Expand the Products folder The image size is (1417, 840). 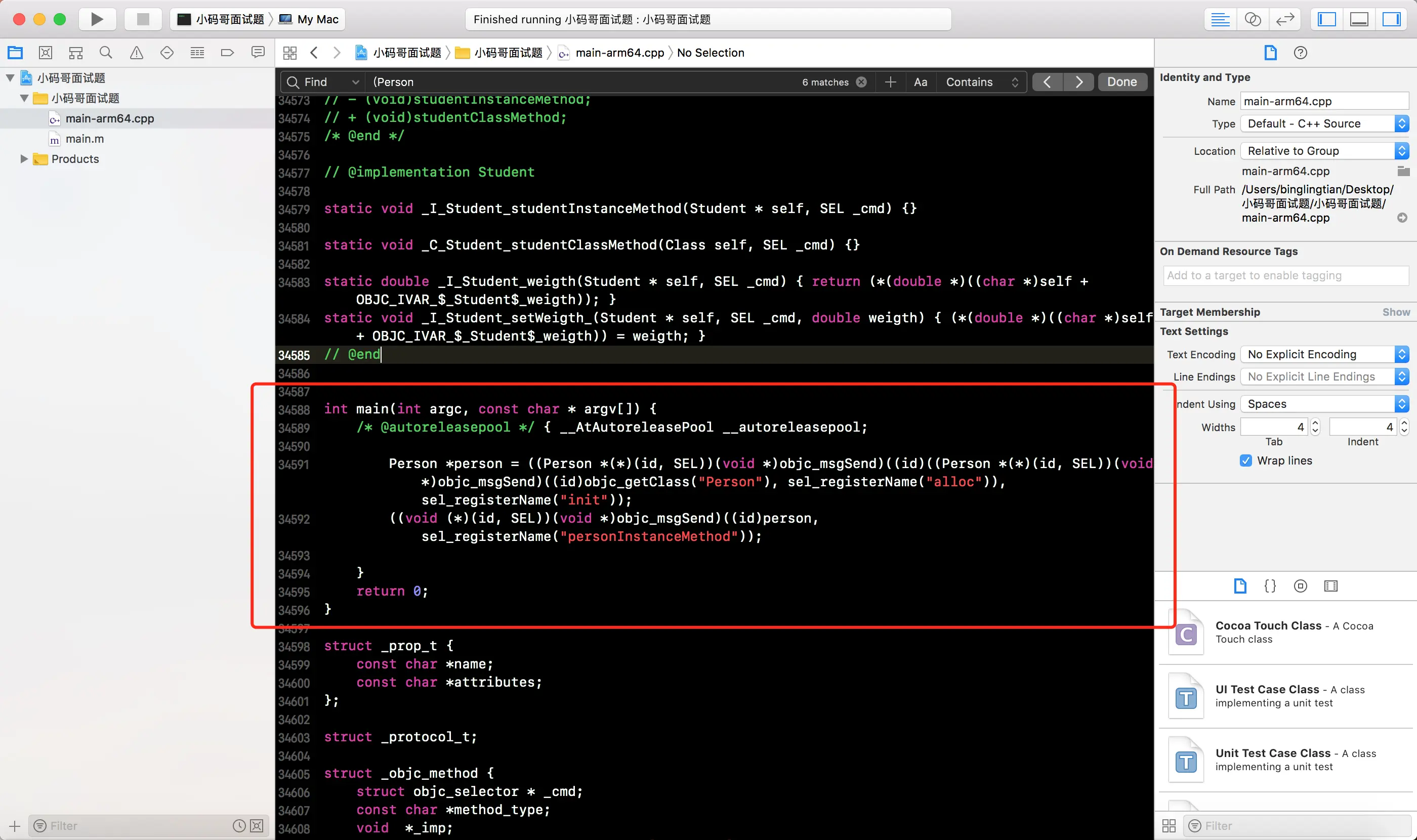24,159
